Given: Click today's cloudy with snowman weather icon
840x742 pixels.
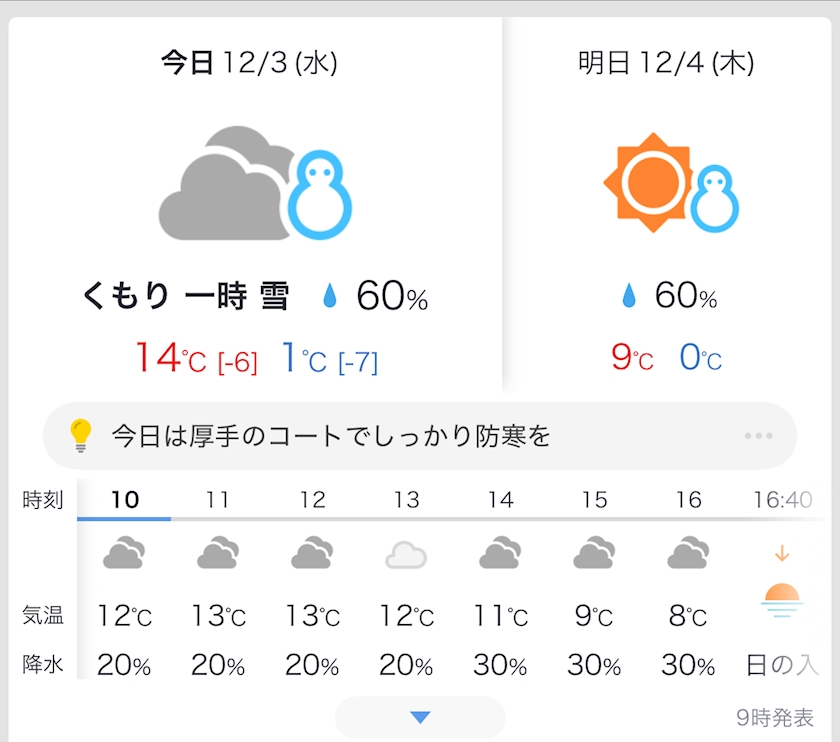Looking at the screenshot, I should point(255,184).
